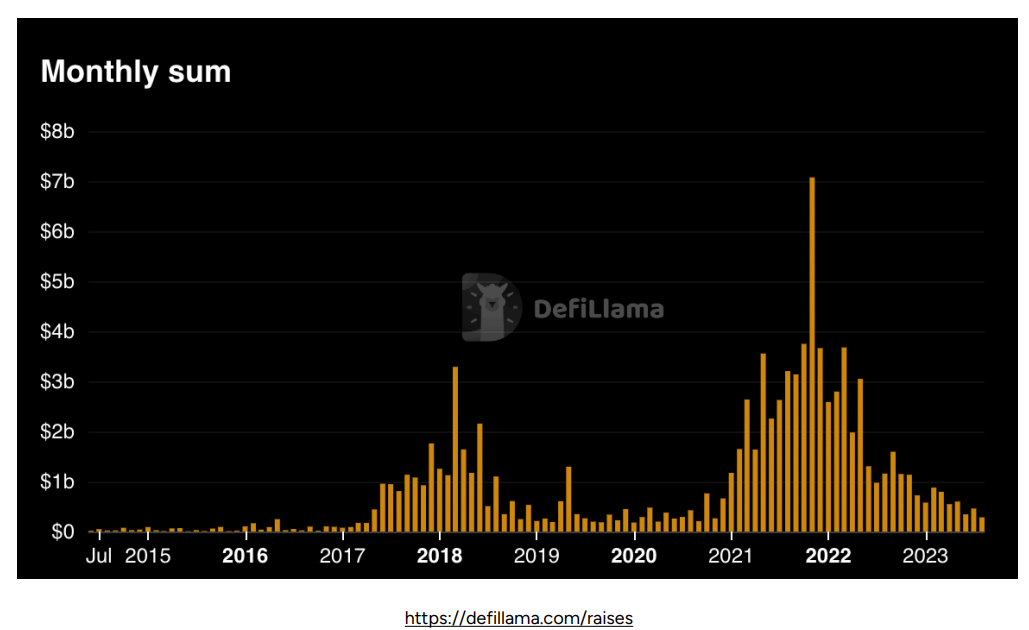Screen dimensions: 1029x630
Task: Select the tallest bar above $7b
Action: pyautogui.click(x=812, y=350)
